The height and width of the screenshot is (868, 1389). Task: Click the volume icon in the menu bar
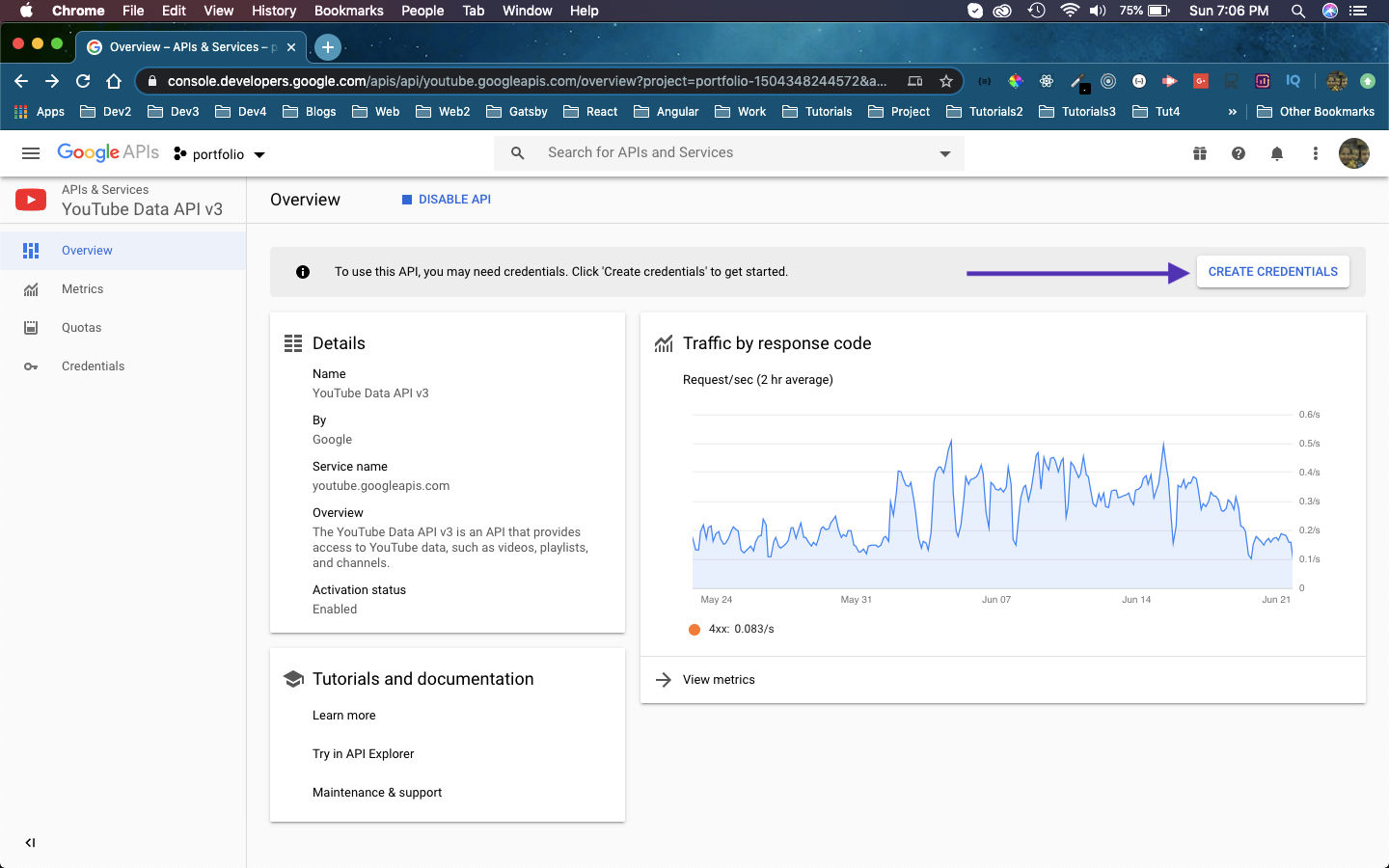tap(1098, 11)
